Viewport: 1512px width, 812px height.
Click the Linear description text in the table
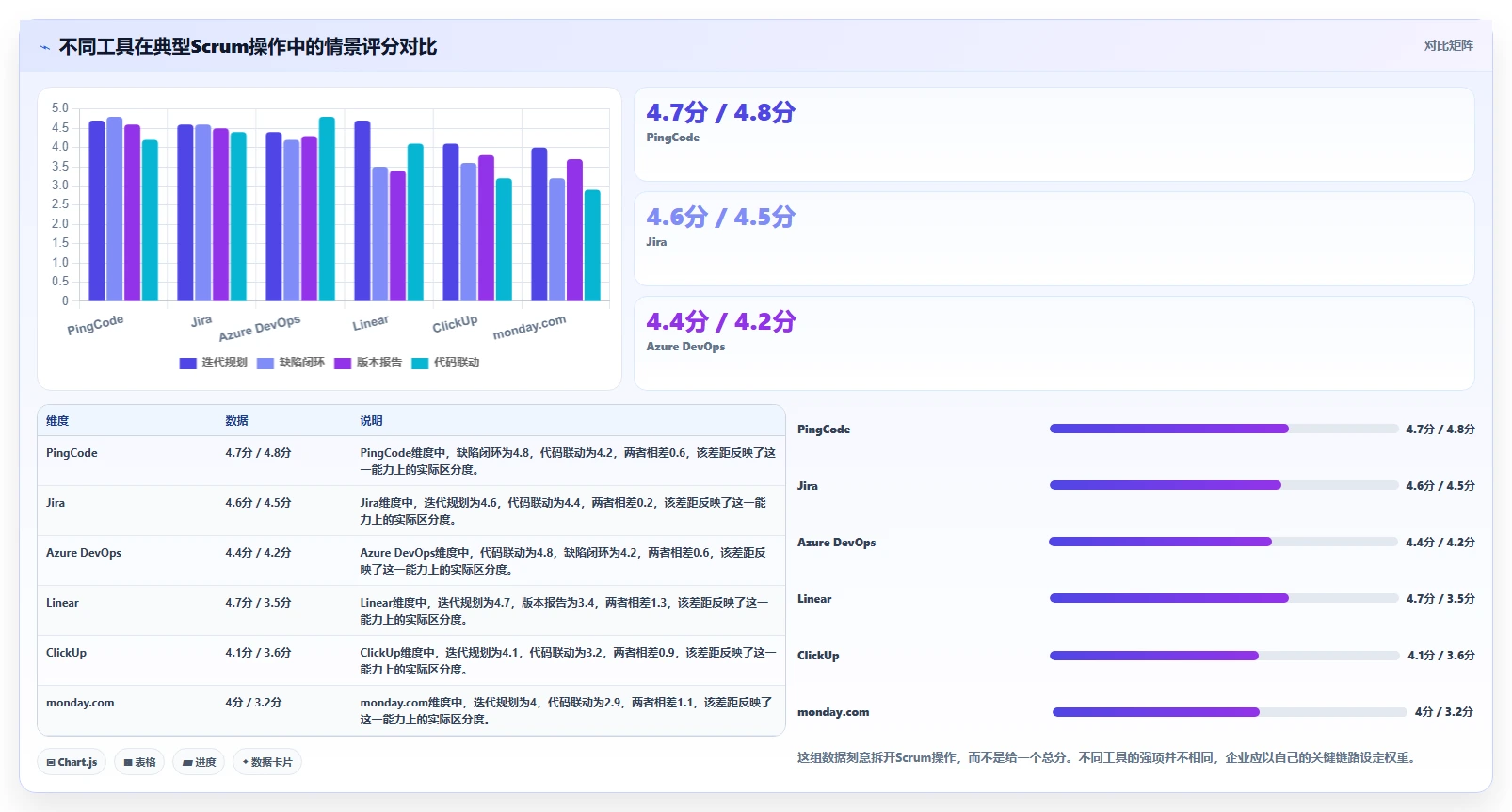(x=565, y=611)
